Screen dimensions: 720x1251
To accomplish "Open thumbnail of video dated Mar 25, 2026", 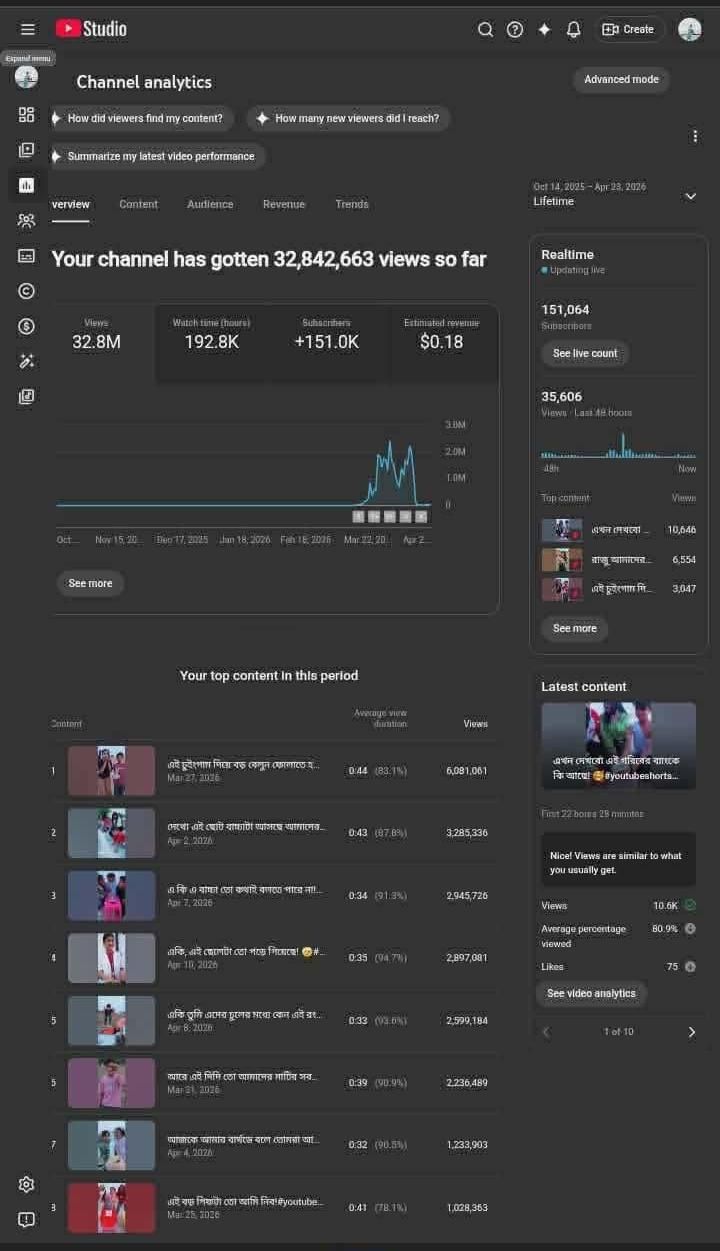I will pos(111,1207).
